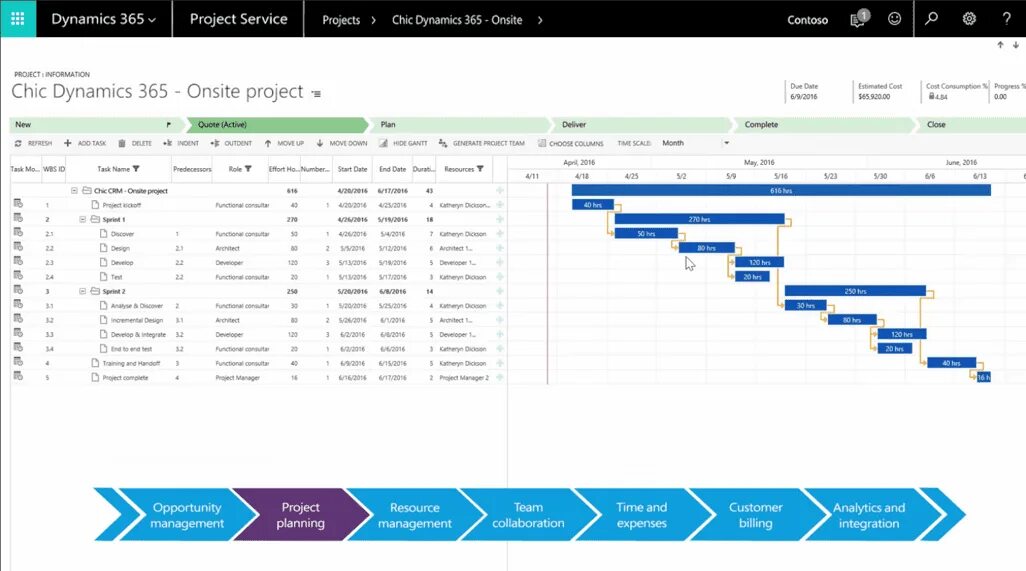Click Customer billing chevron
This screenshot has height=571, width=1026.
tap(755, 515)
